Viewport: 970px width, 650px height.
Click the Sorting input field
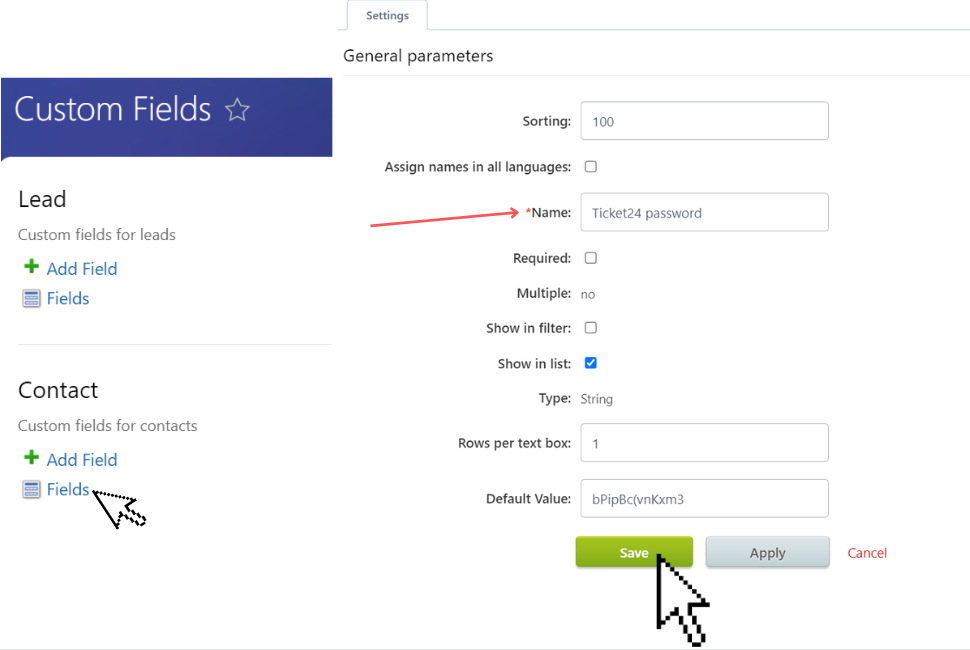[x=705, y=121]
